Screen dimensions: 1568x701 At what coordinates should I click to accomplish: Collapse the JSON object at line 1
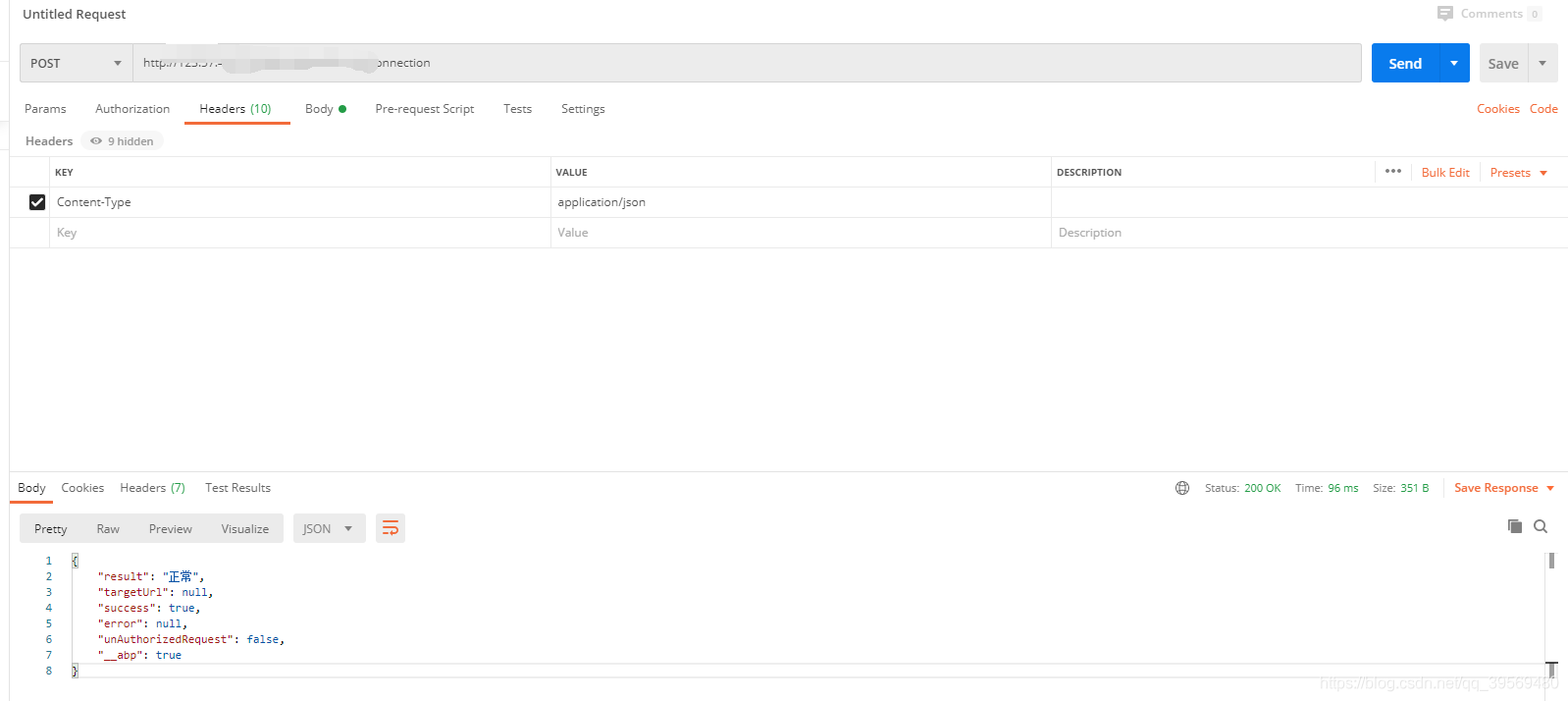(x=75, y=561)
